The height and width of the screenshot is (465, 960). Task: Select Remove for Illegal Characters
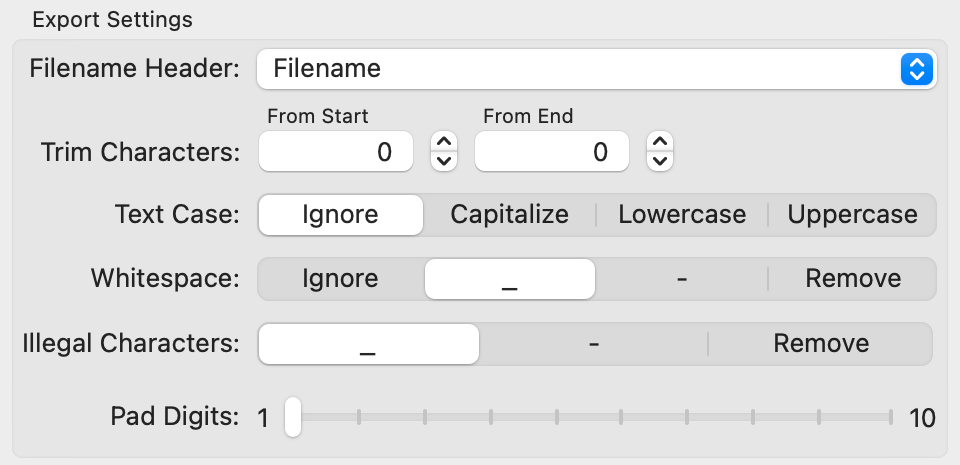click(x=820, y=344)
